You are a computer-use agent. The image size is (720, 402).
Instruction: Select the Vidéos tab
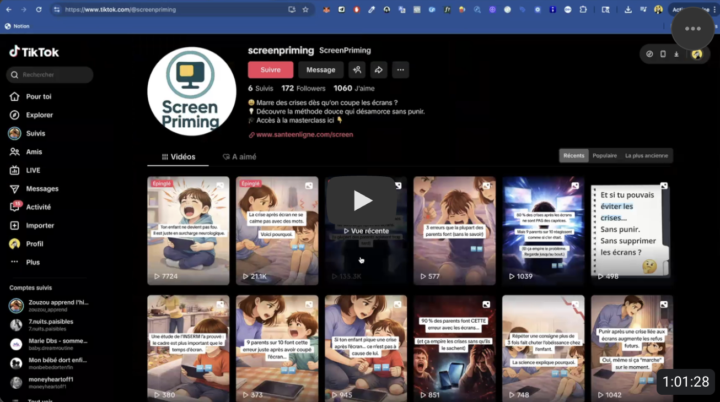(x=178, y=157)
